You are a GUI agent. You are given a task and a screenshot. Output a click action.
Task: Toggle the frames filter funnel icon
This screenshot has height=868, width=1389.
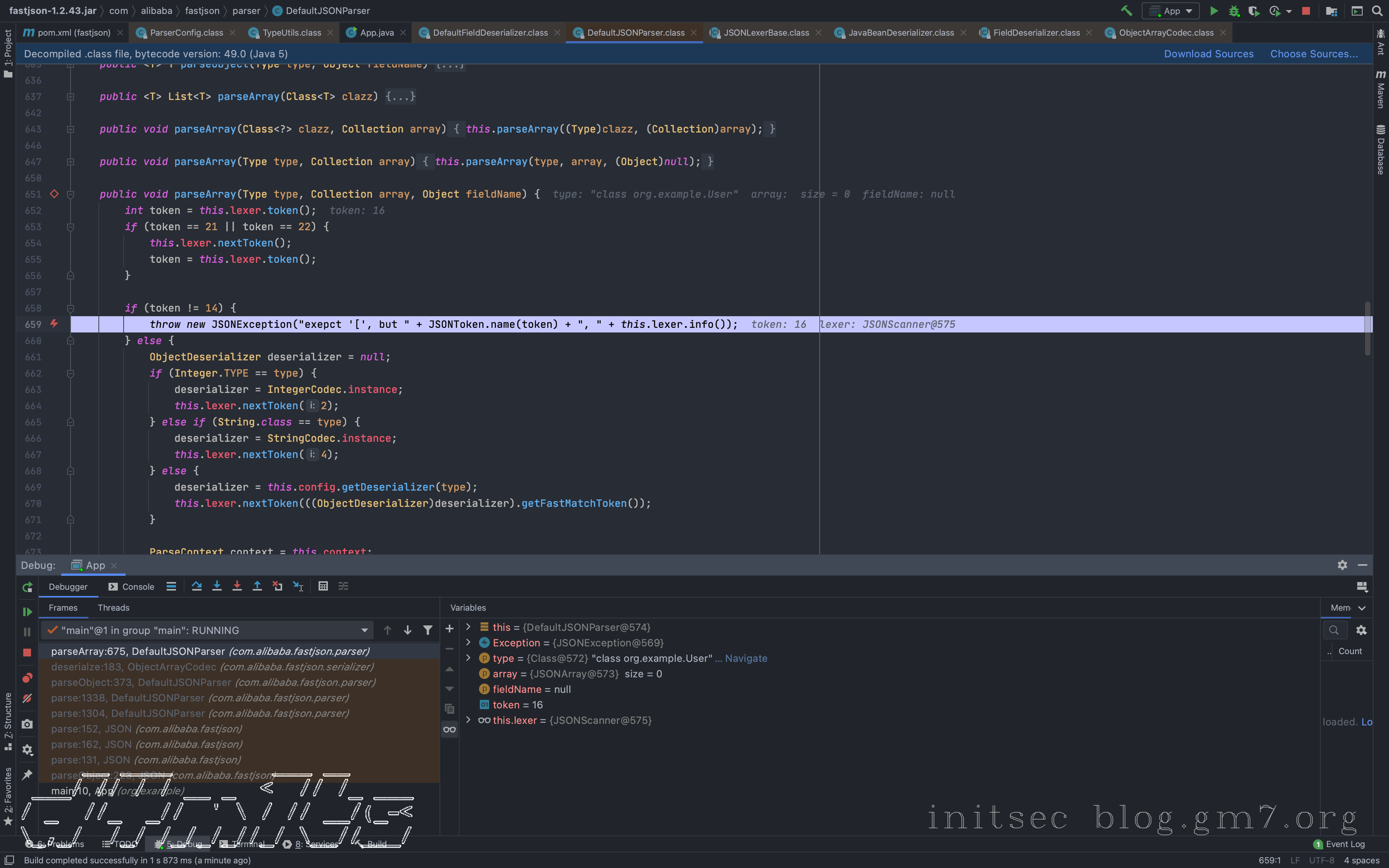[427, 630]
